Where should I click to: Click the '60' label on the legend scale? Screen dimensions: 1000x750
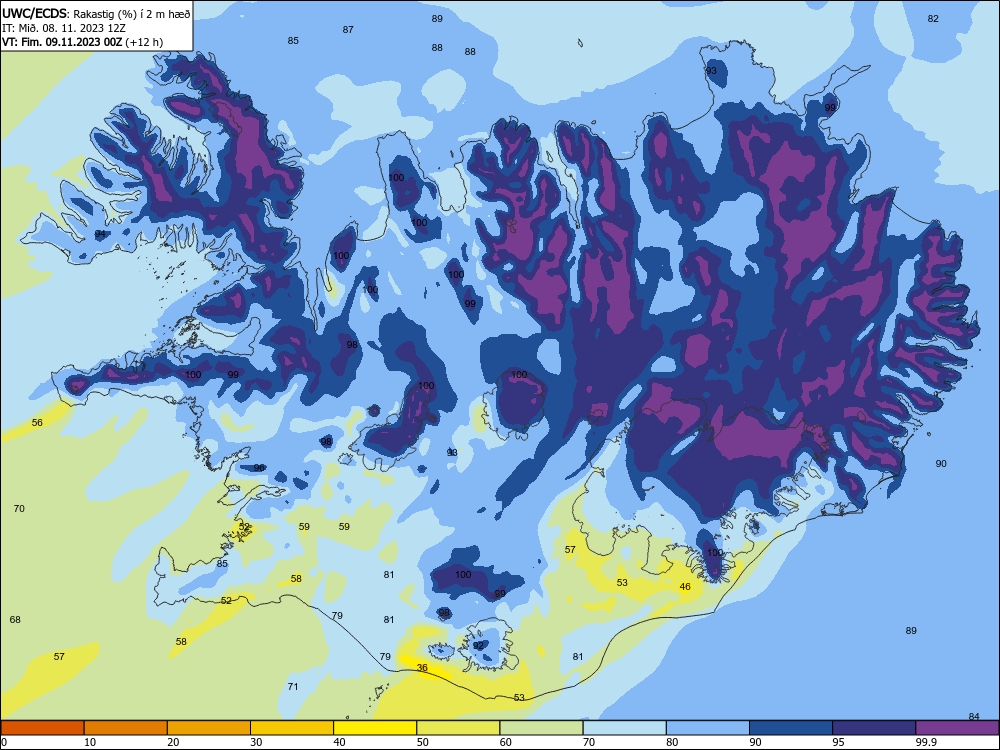point(506,742)
